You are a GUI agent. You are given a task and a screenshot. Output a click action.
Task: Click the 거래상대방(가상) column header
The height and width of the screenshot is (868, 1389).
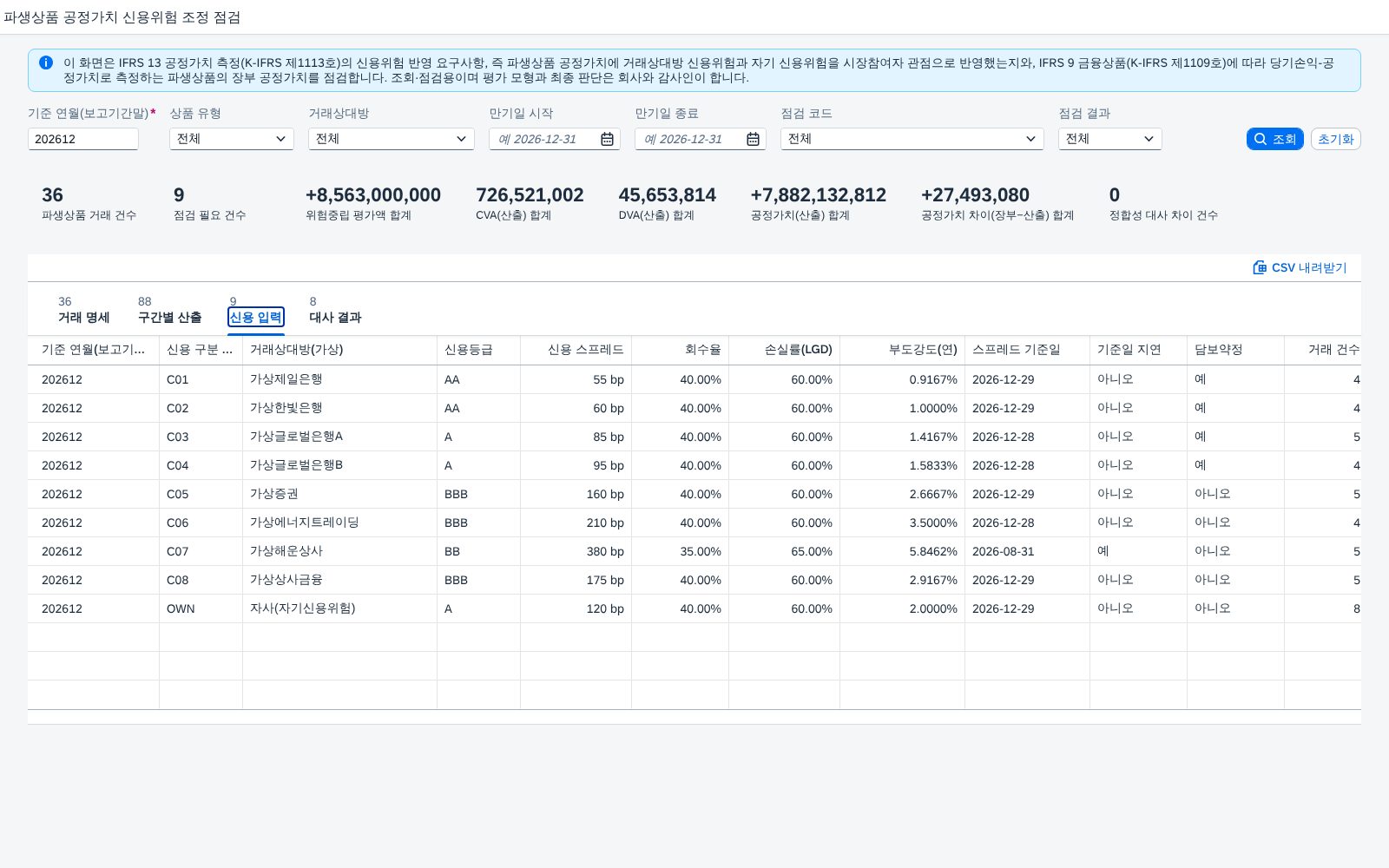[x=340, y=350]
